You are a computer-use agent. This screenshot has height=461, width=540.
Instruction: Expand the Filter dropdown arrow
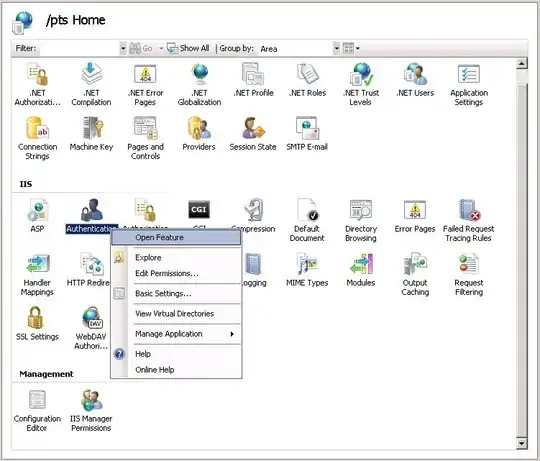point(123,48)
